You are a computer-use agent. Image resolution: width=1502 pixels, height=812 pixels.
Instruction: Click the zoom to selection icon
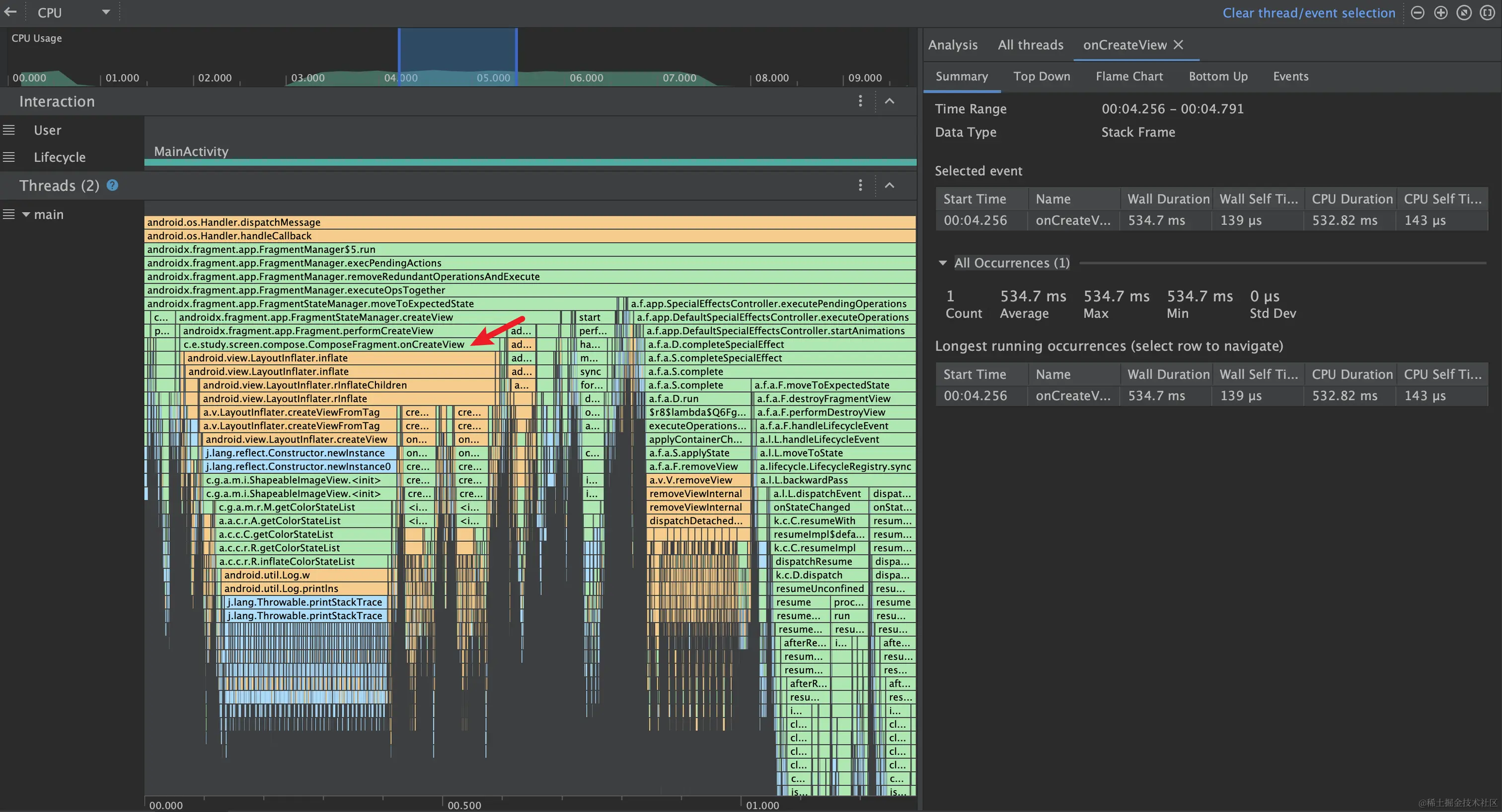pyautogui.click(x=1487, y=13)
